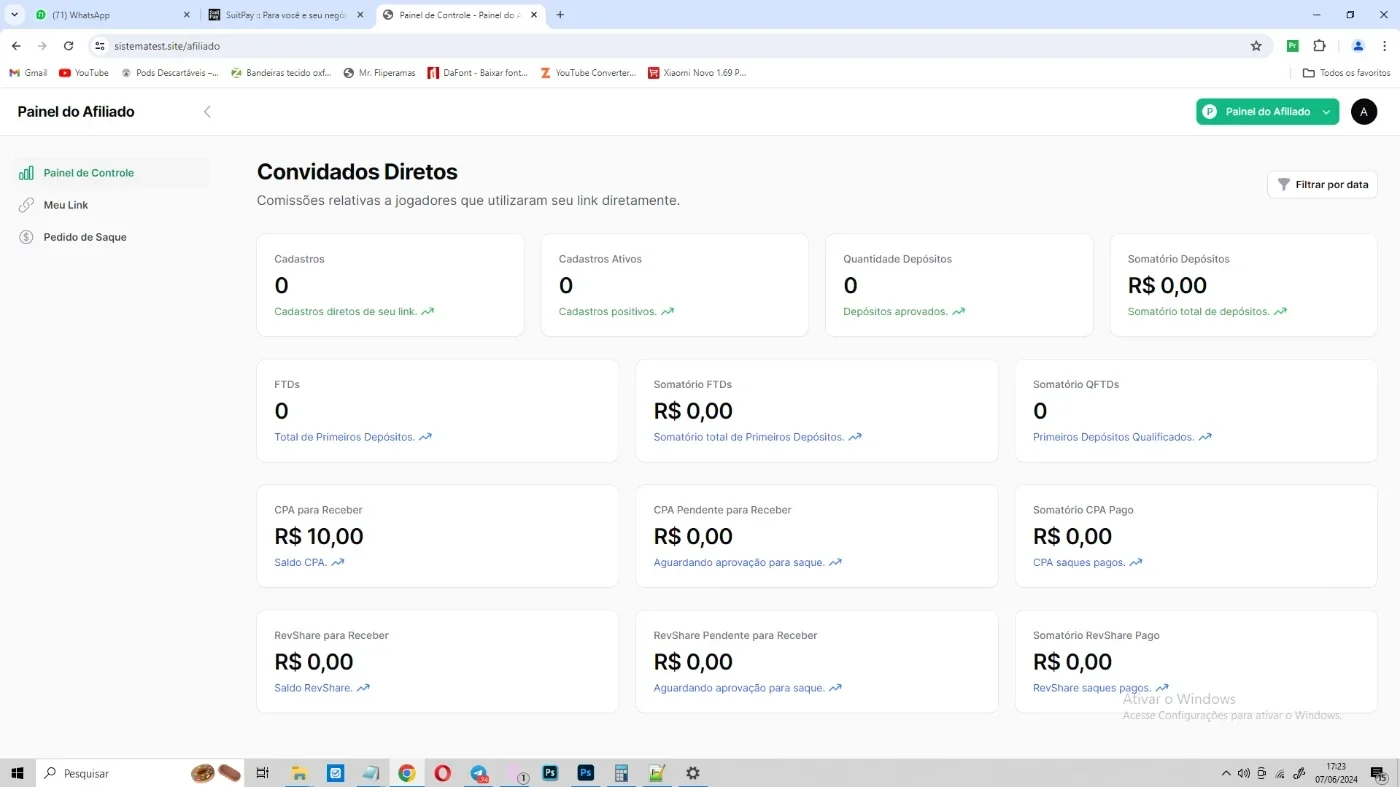Click the R$ 10,00 CPA para Receber value

pos(319,536)
